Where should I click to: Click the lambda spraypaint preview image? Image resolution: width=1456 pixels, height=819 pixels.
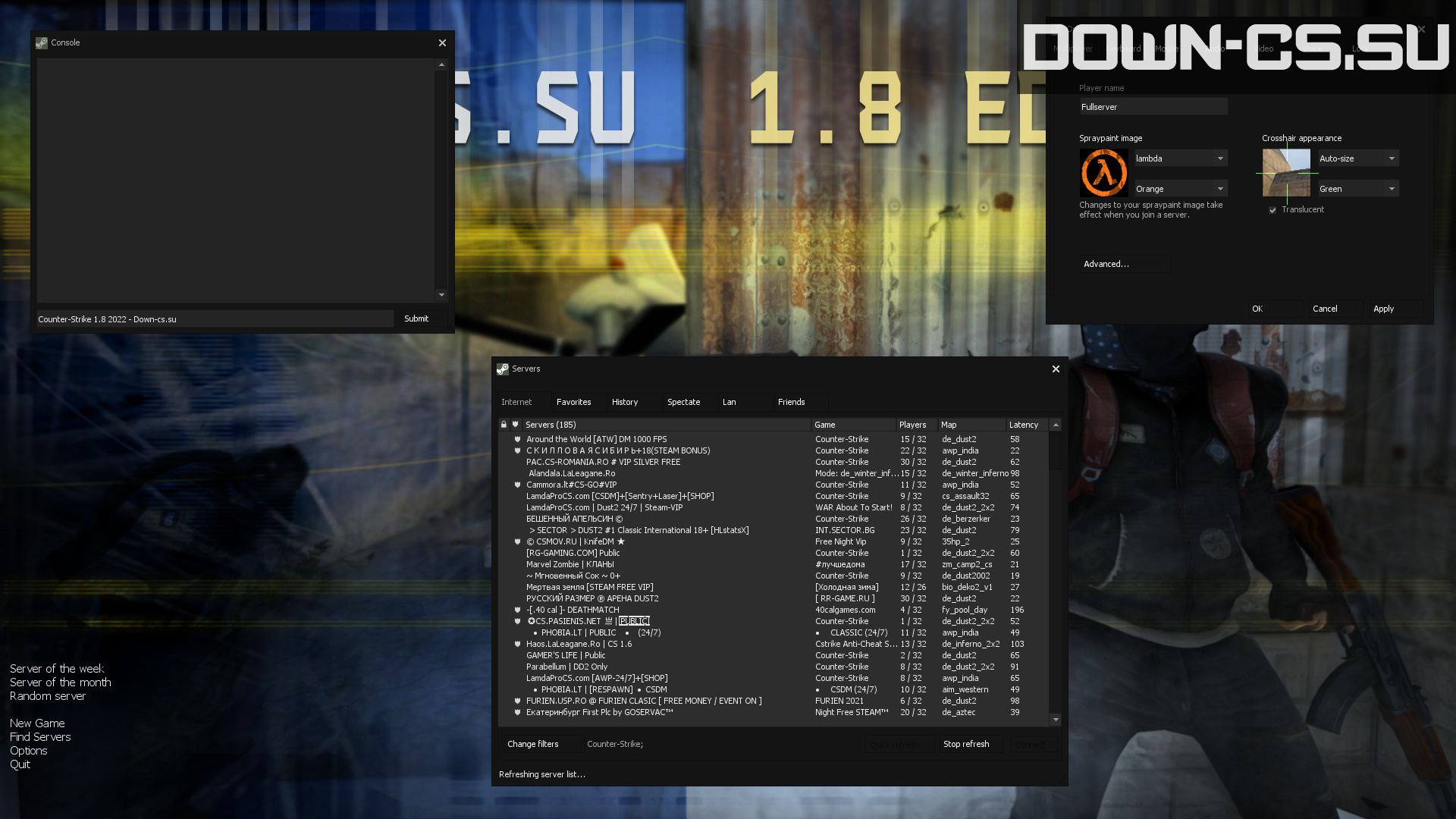pyautogui.click(x=1104, y=173)
